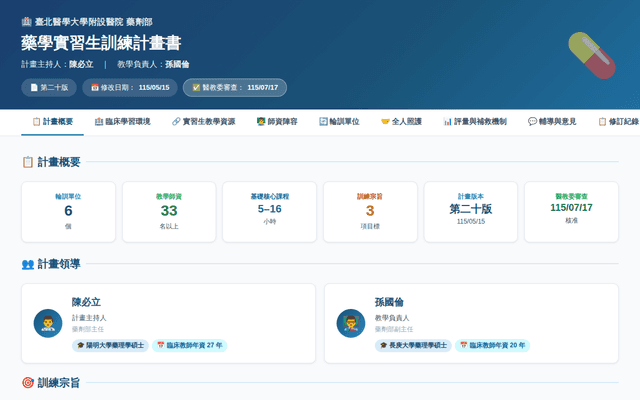Click the calendar icon in 修改日期 badge
640x400 pixels.
pyautogui.click(x=95, y=87)
